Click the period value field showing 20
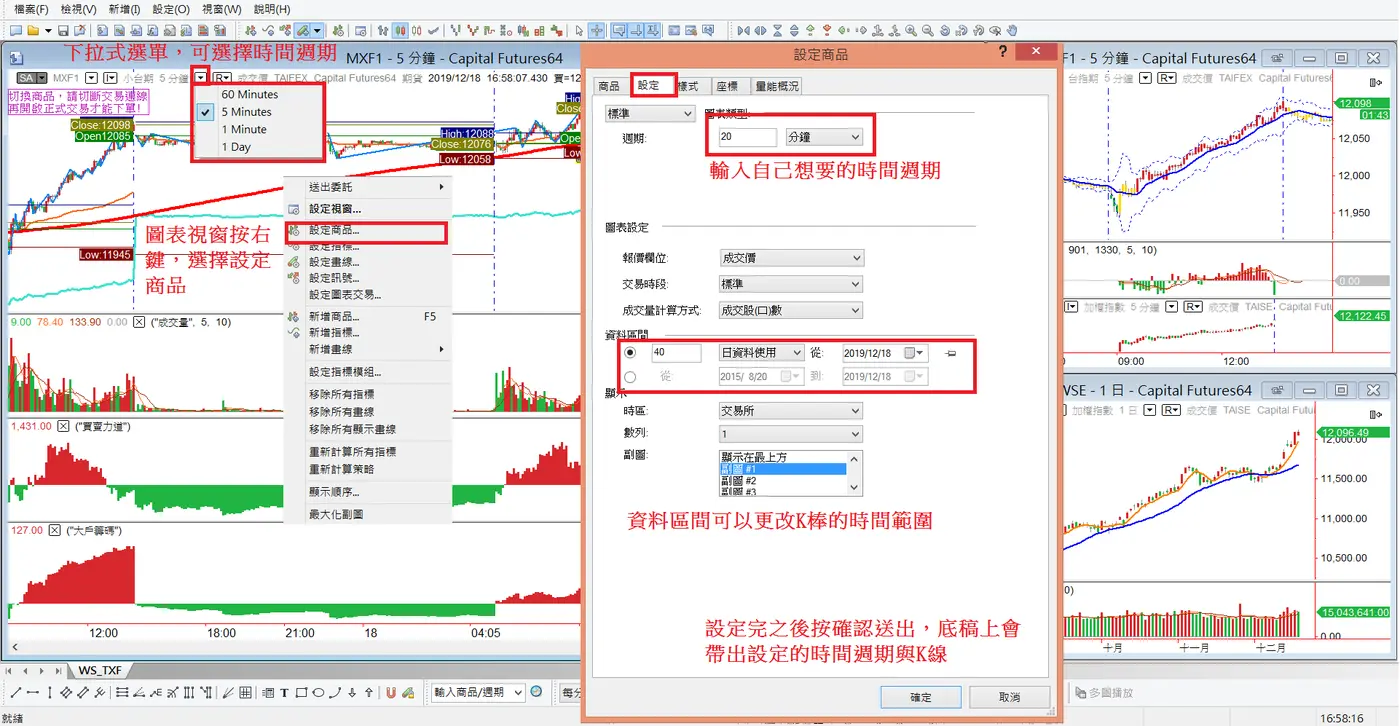1400x726 pixels. [x=747, y=137]
